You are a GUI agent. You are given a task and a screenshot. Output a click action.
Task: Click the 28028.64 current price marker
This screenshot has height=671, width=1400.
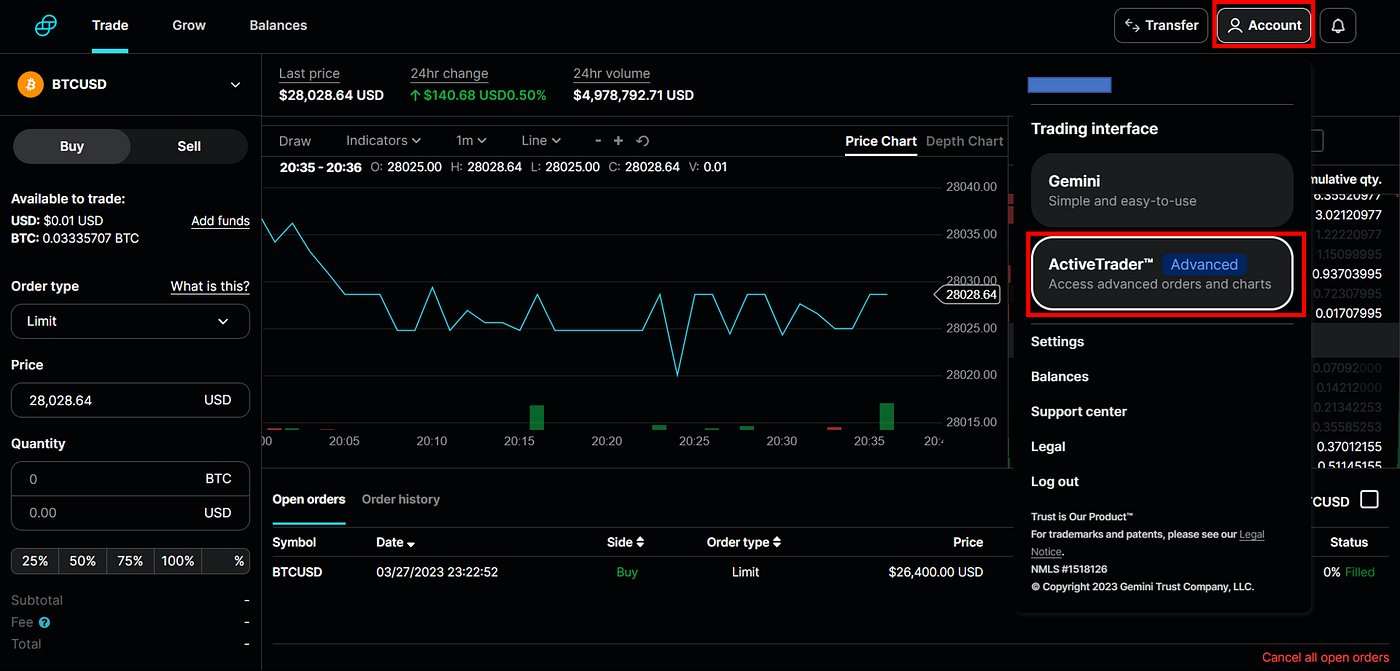coord(968,294)
